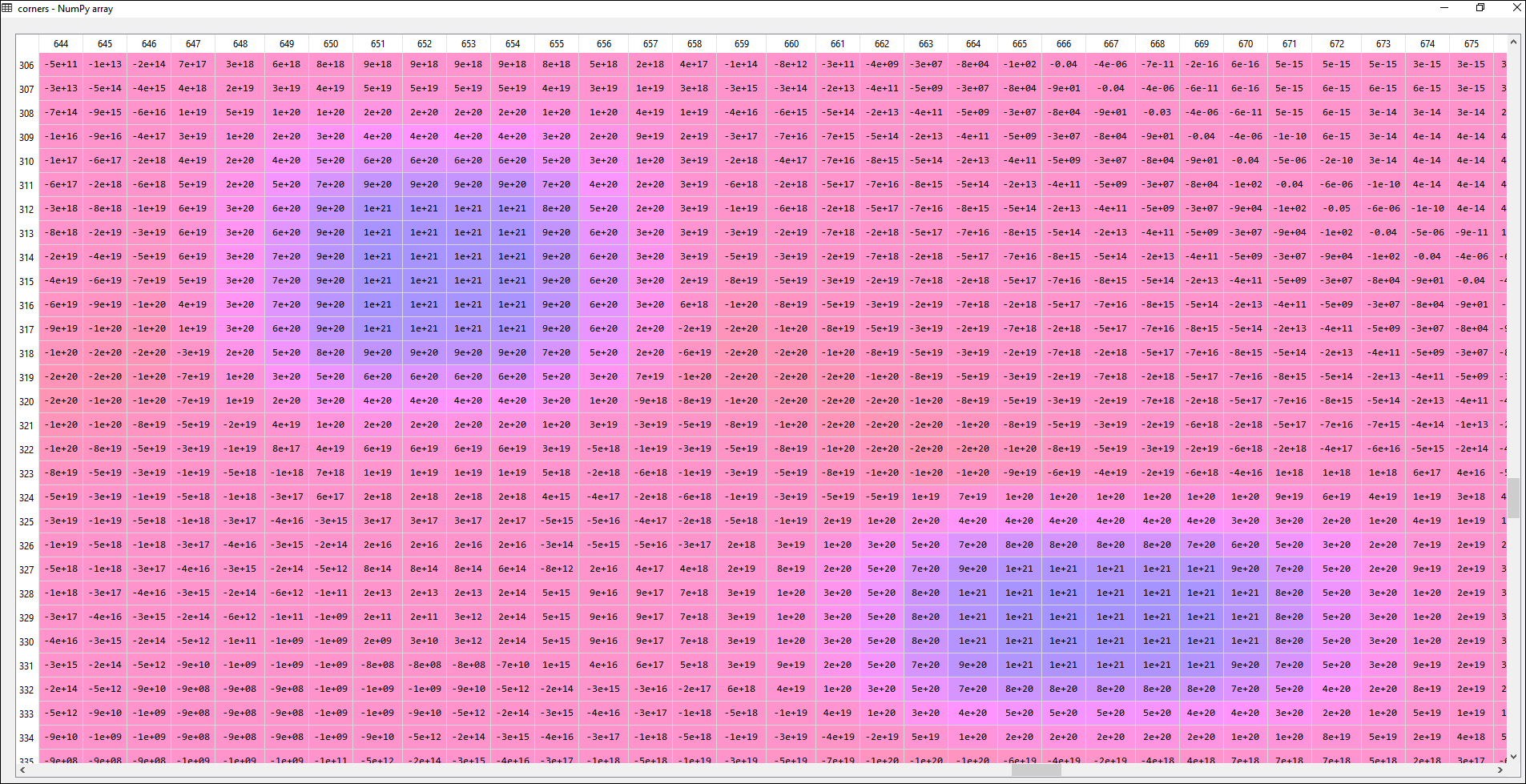Click the horizontal scrollbar right arrow

click(x=1500, y=770)
